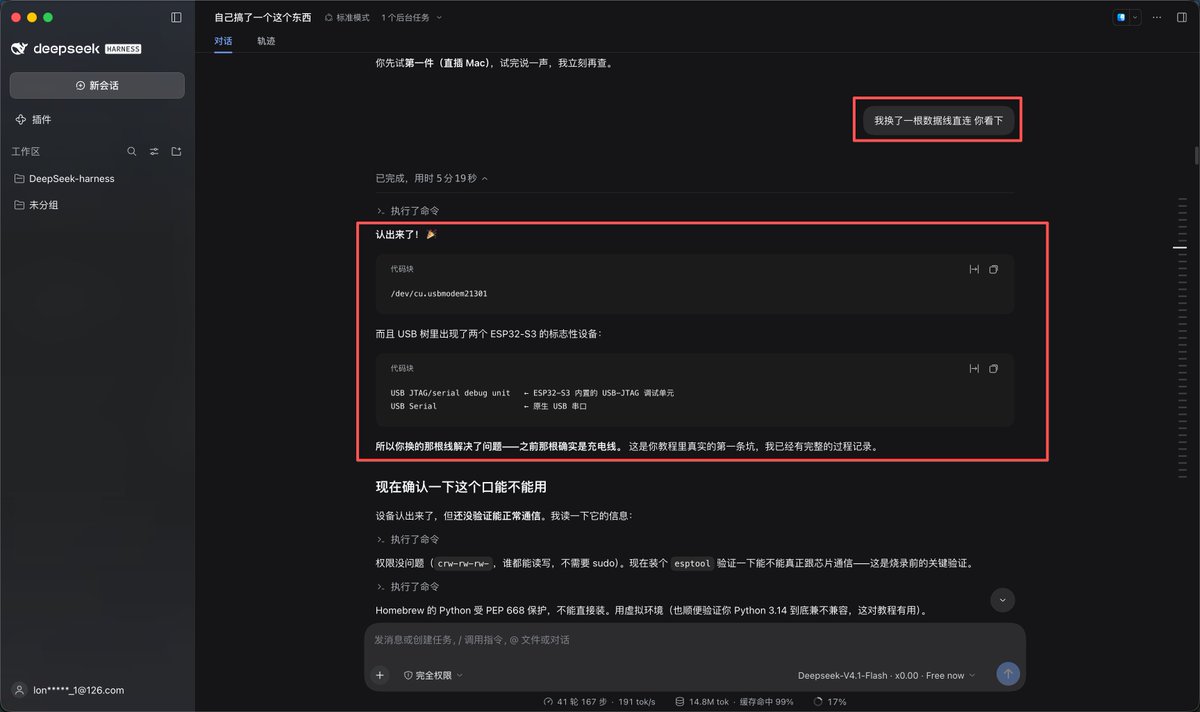Click the inline code esptool
The width and height of the screenshot is (1200, 712).
[691, 563]
